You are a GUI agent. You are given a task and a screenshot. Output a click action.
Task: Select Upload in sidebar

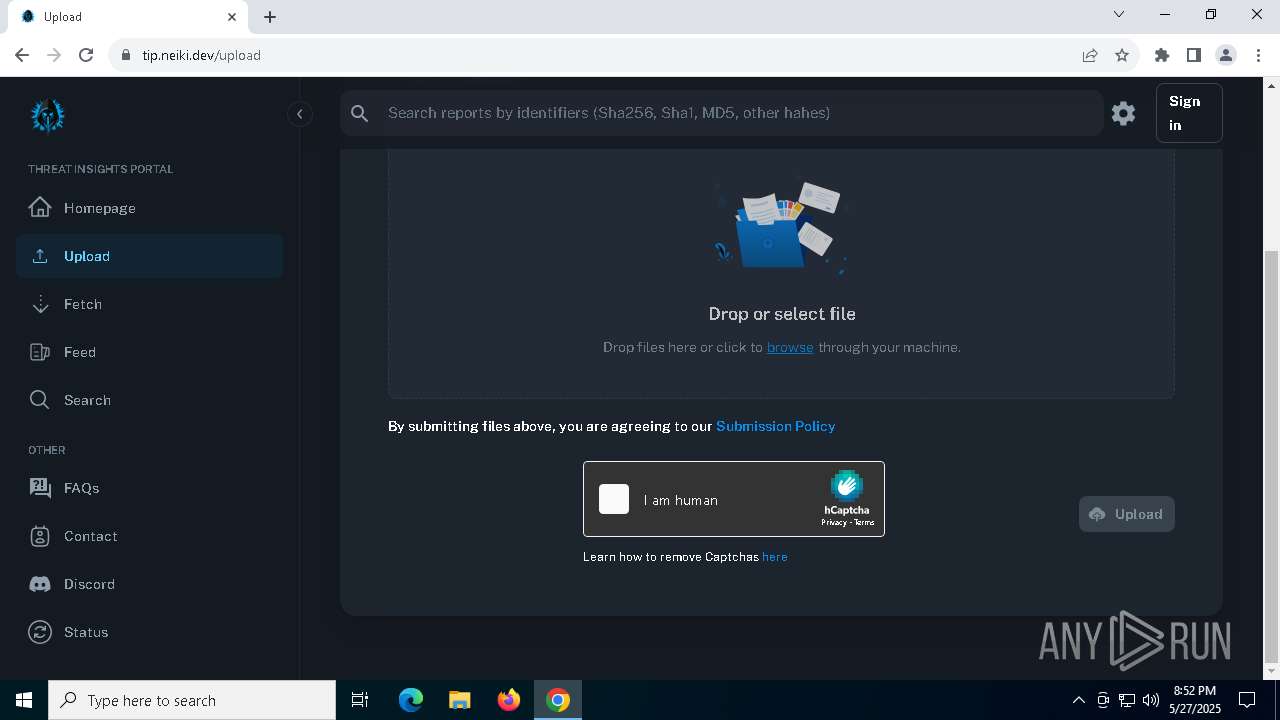[x=149, y=256]
